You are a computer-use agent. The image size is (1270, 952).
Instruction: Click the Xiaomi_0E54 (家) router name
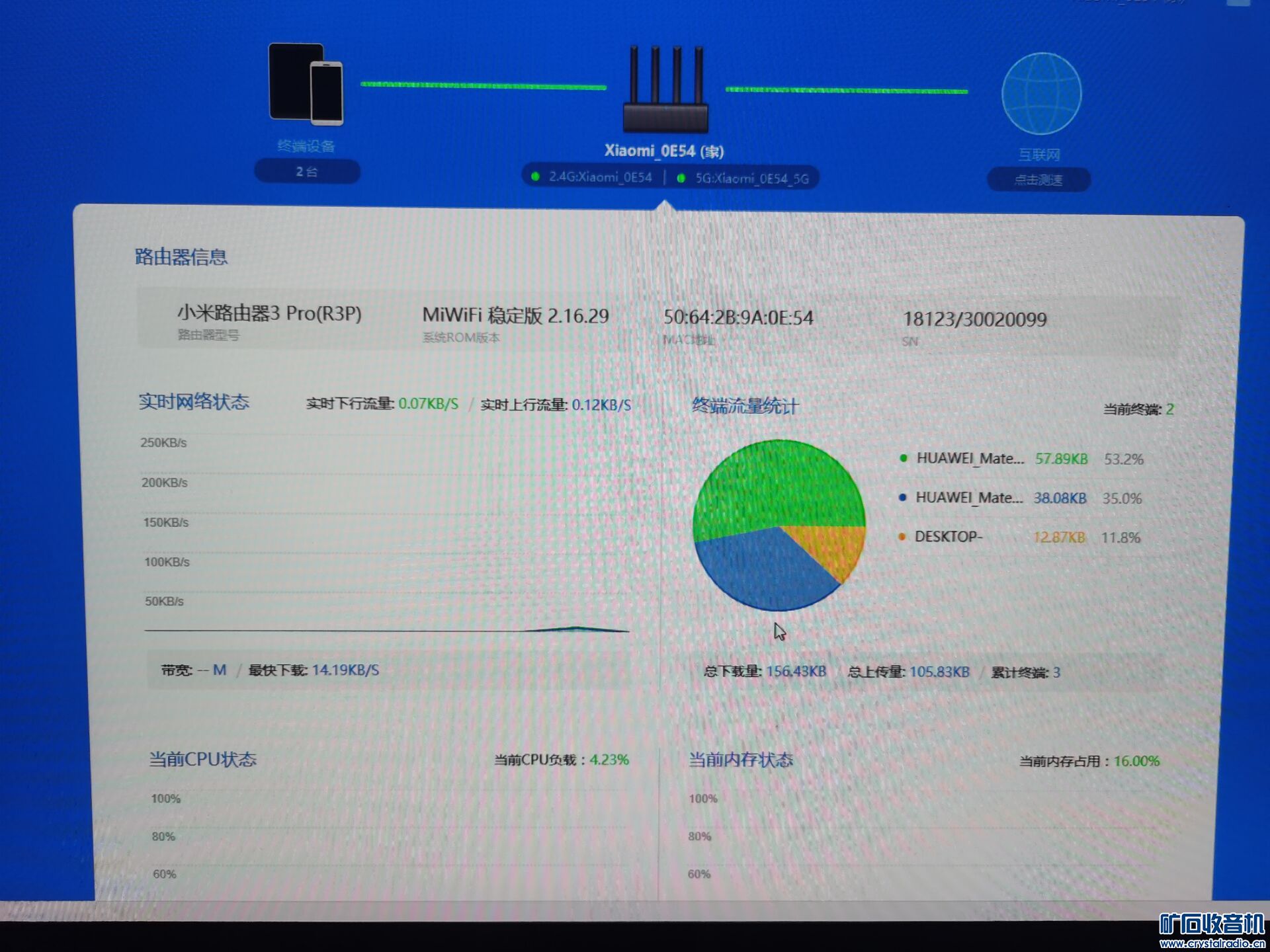point(664,151)
